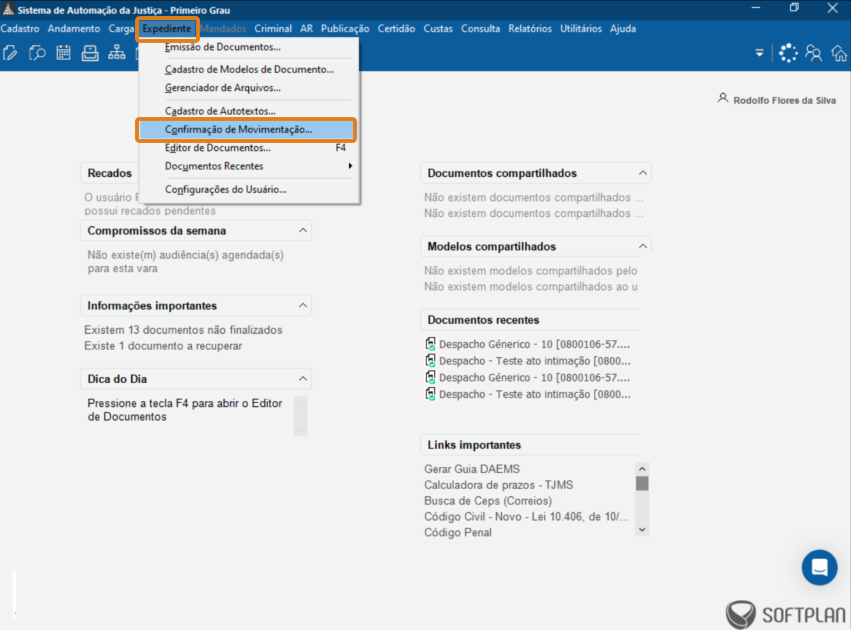Choose Confirmação de Movimentação menu entry
851x630 pixels.
point(246,130)
